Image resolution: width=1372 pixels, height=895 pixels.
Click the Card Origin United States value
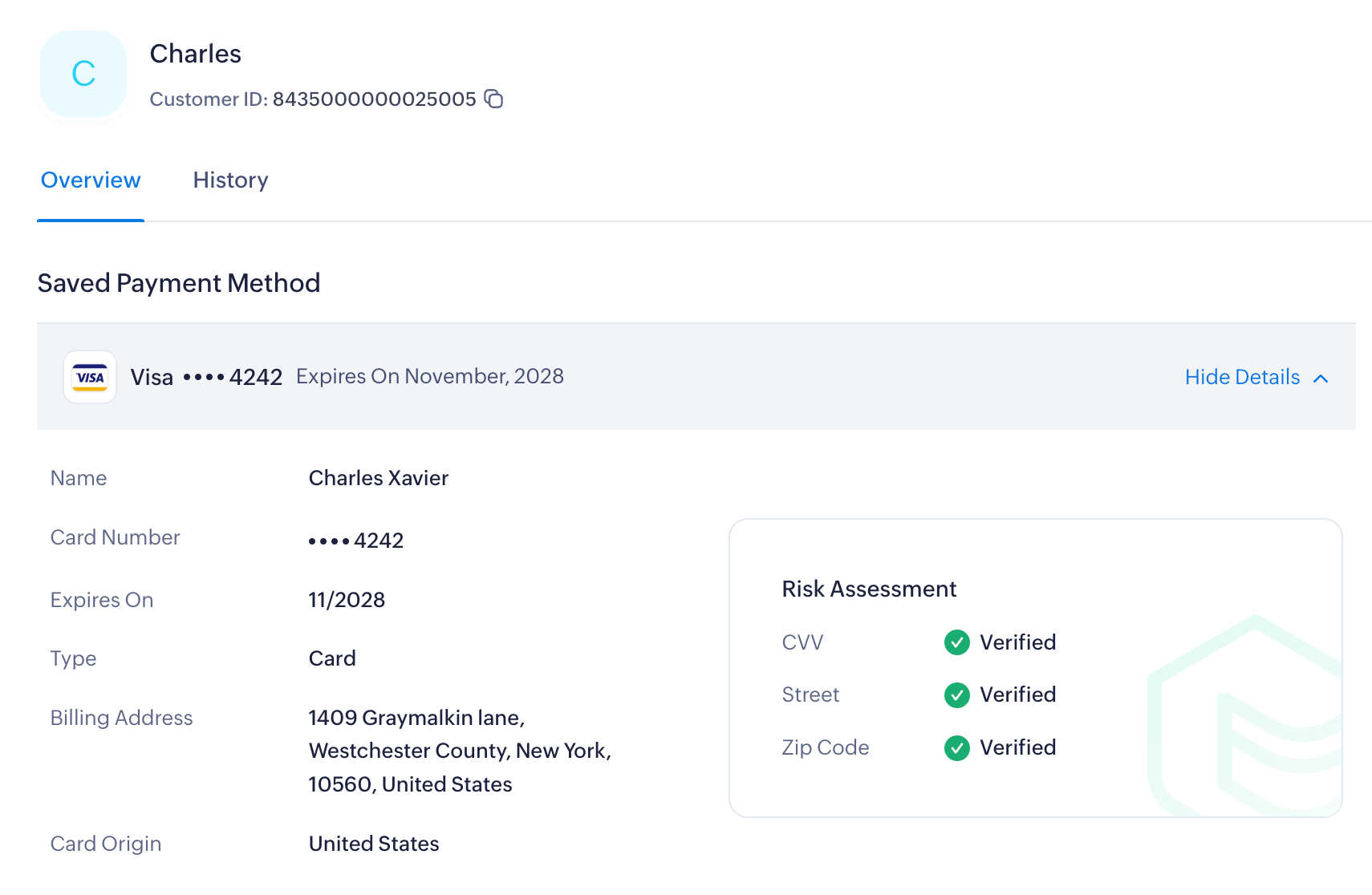pyautogui.click(x=374, y=844)
